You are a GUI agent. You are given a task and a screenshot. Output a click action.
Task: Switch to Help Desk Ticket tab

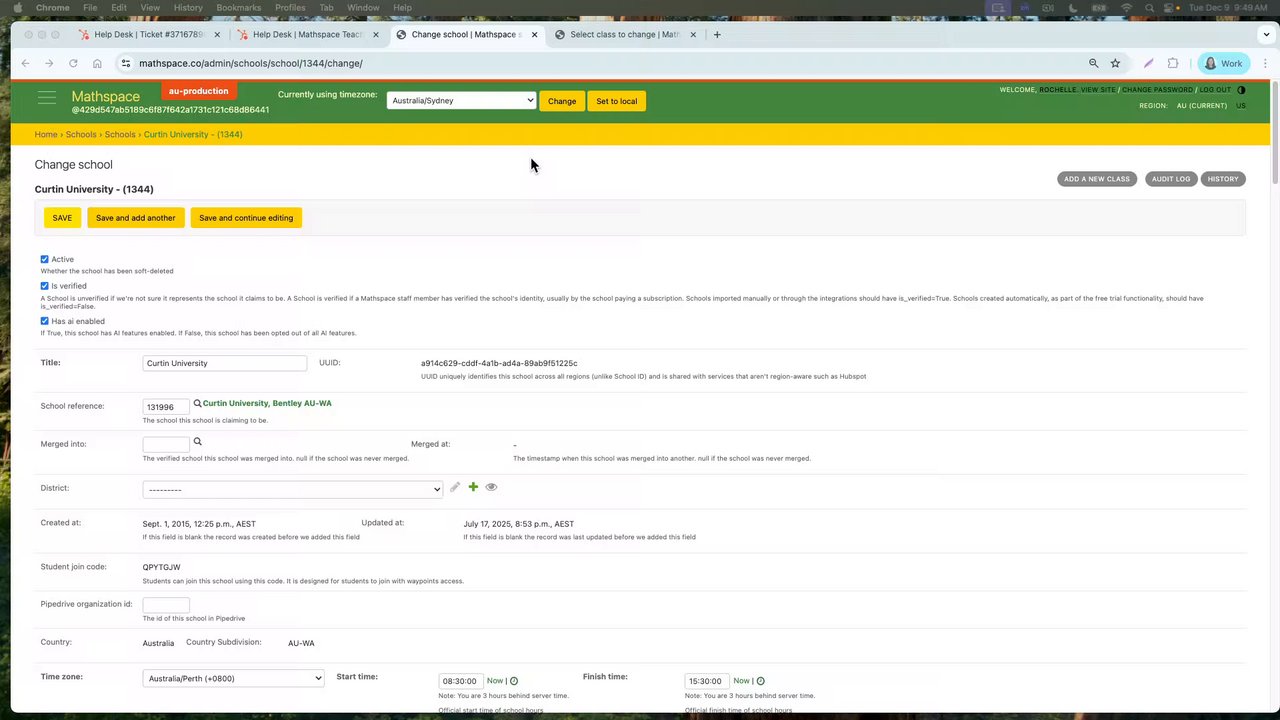tap(150, 34)
